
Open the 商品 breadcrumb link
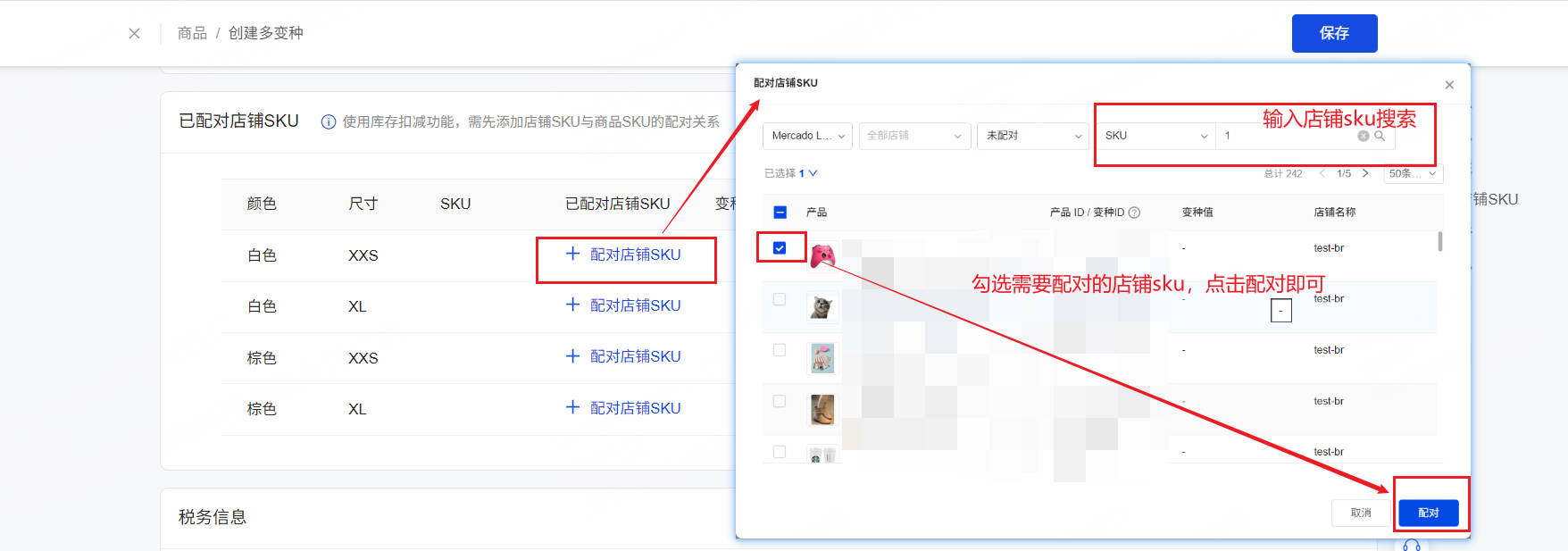pos(192,33)
